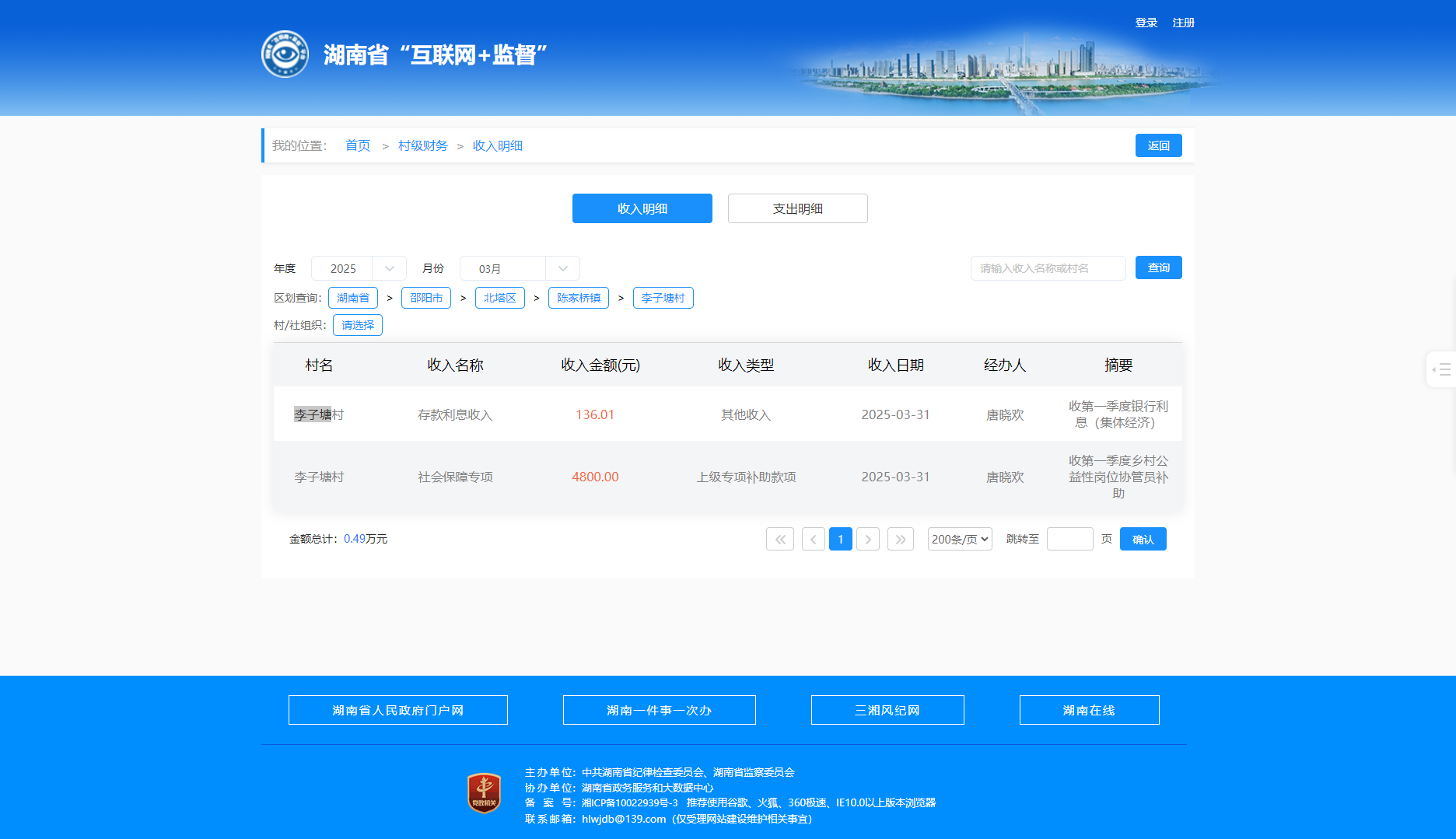Go to 首页 in the breadcrumb

coord(358,145)
